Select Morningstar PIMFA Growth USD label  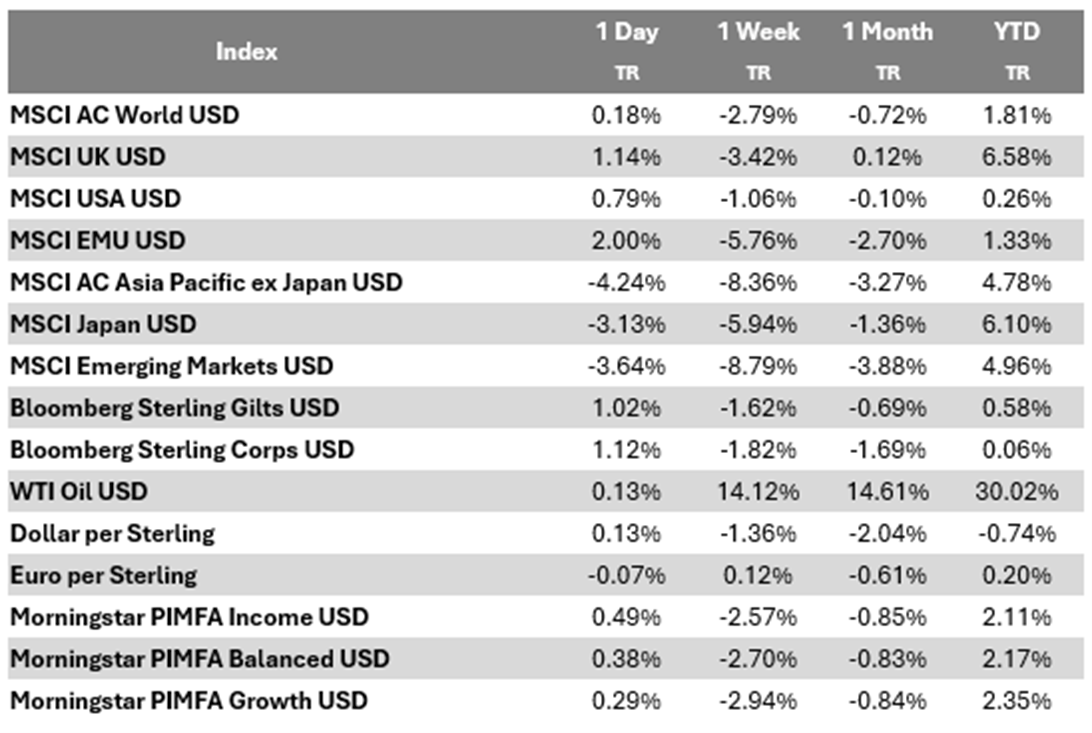pyautogui.click(x=189, y=701)
